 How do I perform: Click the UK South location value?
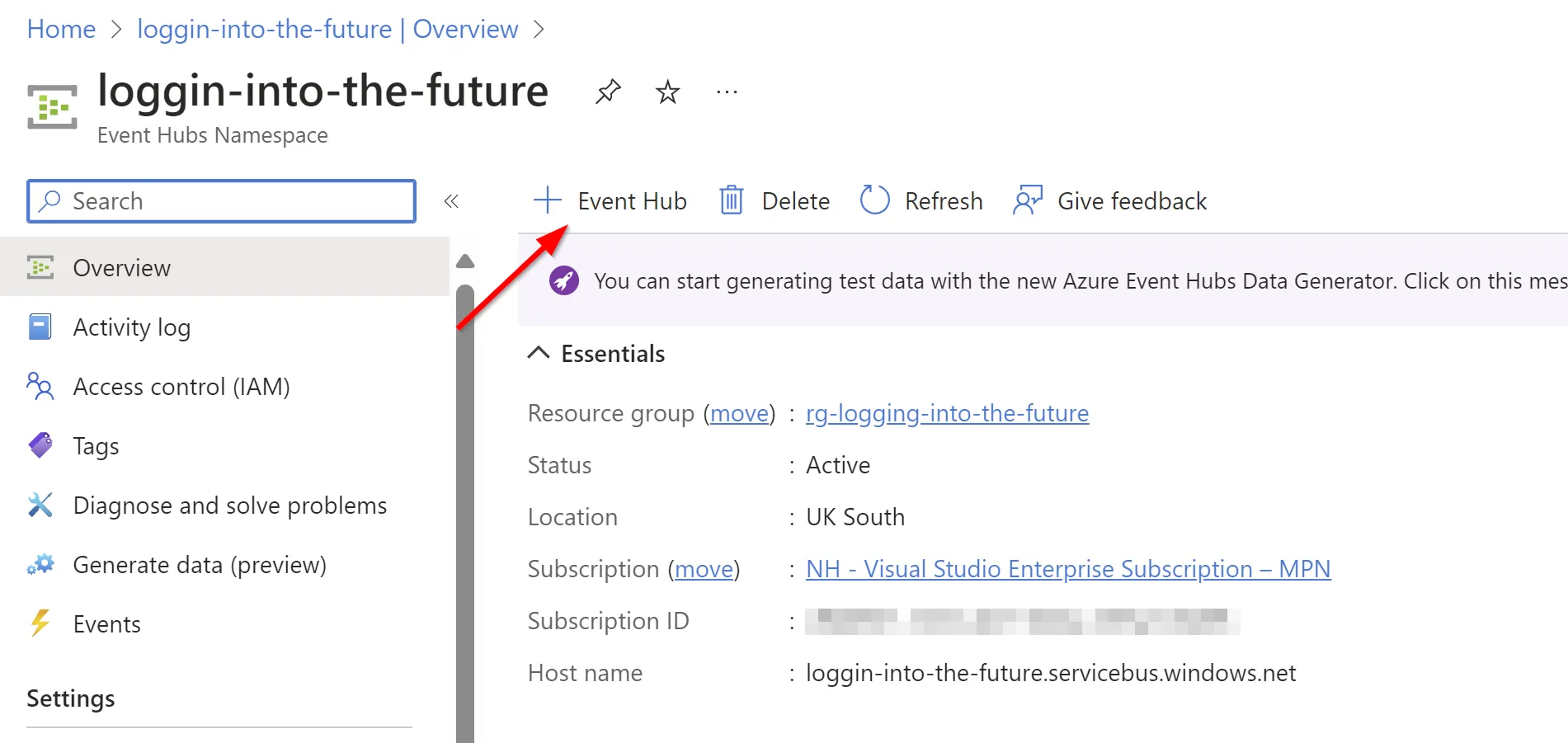click(855, 517)
